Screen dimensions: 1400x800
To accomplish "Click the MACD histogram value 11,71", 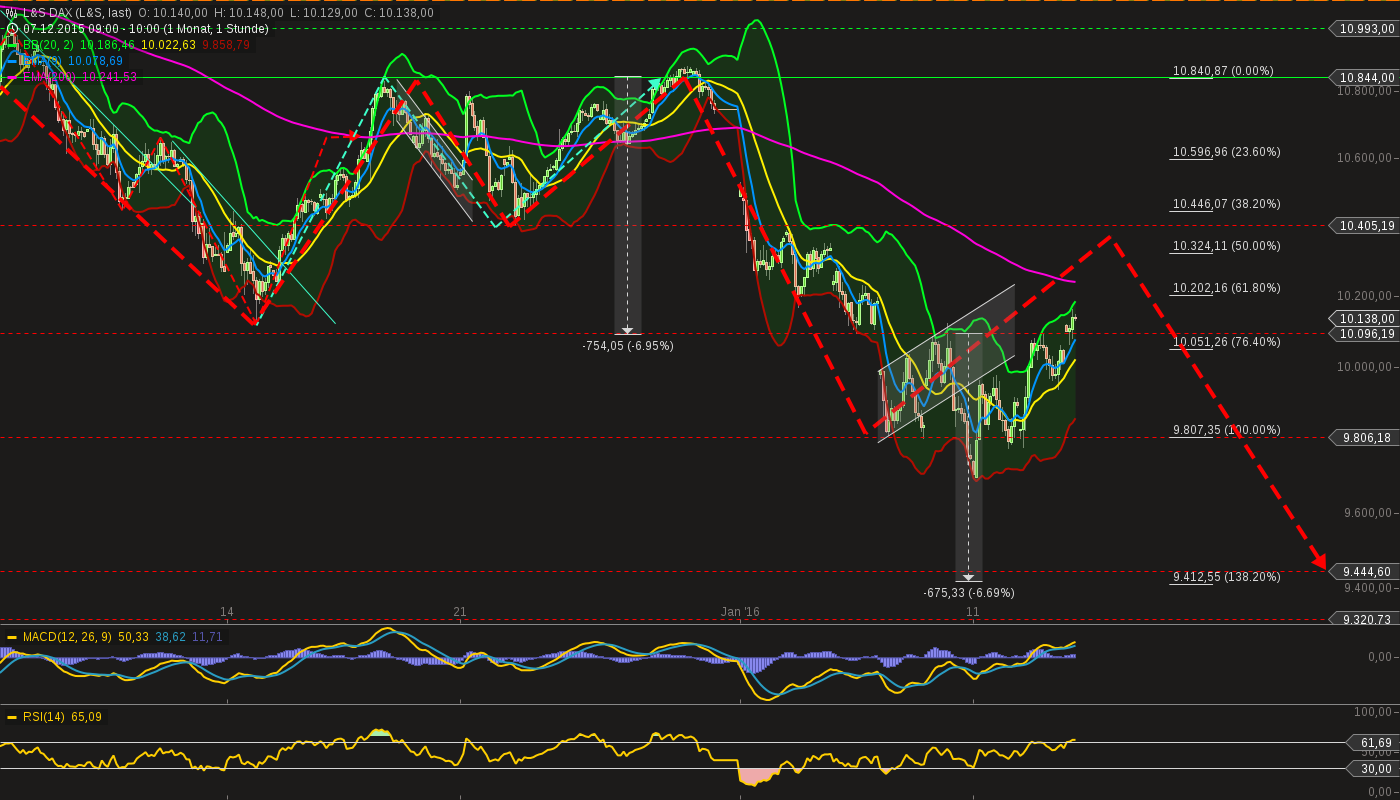I will [x=207, y=637].
